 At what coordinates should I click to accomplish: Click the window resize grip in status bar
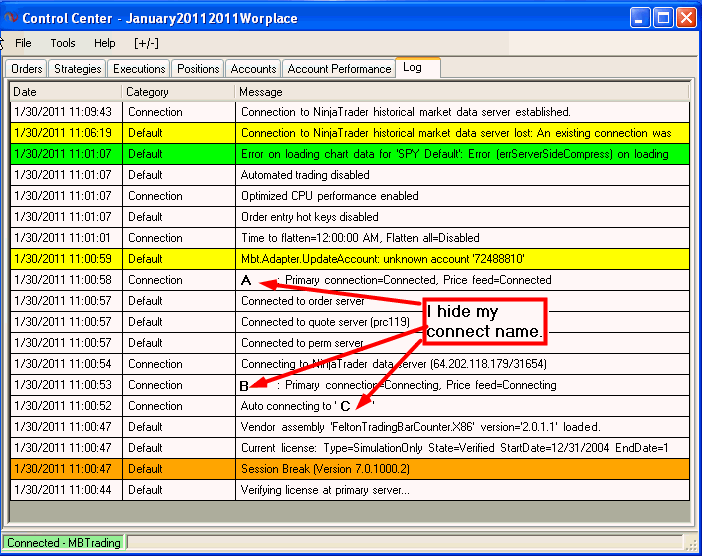point(691,544)
